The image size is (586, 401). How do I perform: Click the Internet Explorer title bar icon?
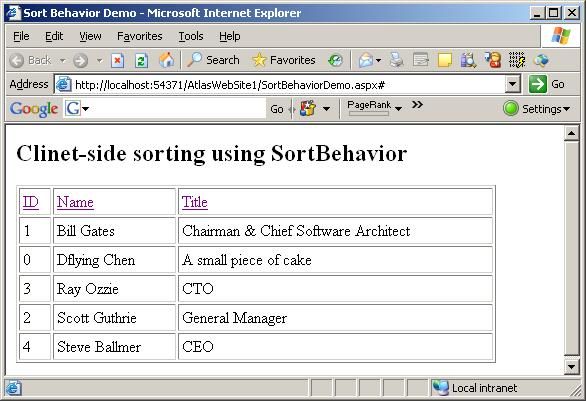tap(13, 13)
